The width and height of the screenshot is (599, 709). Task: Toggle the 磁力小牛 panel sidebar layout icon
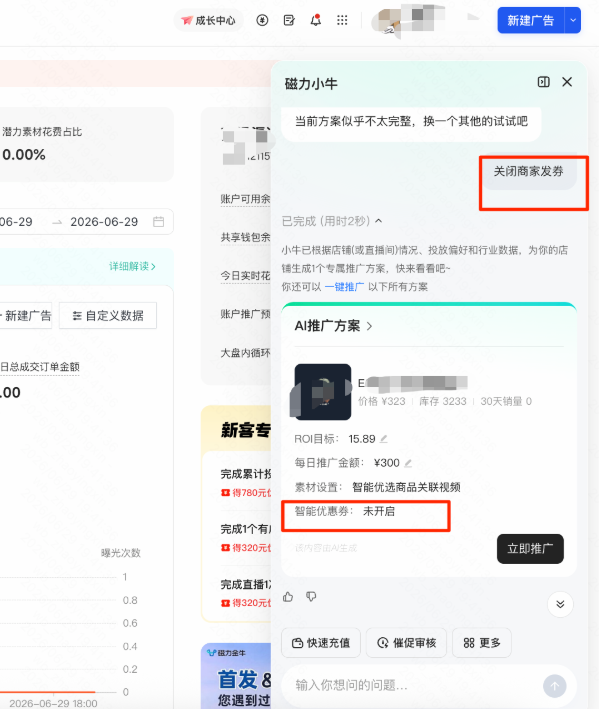(x=543, y=82)
